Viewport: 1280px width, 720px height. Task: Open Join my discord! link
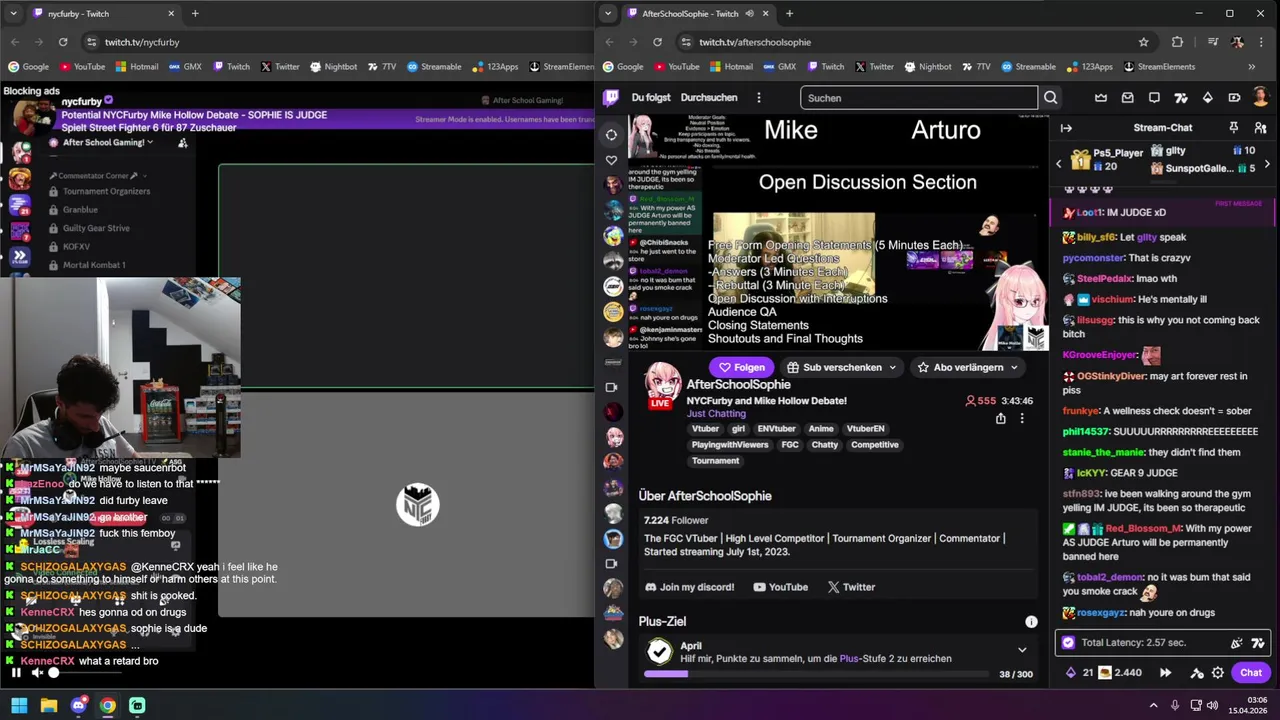tap(690, 587)
